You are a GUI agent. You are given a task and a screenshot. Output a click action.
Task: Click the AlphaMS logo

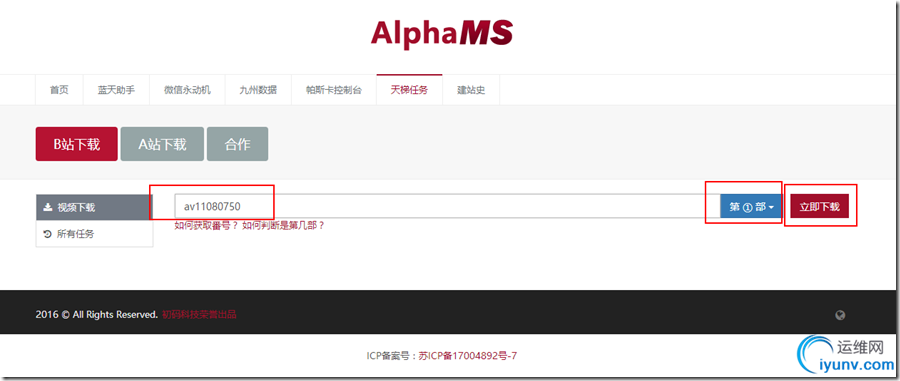pos(441,34)
